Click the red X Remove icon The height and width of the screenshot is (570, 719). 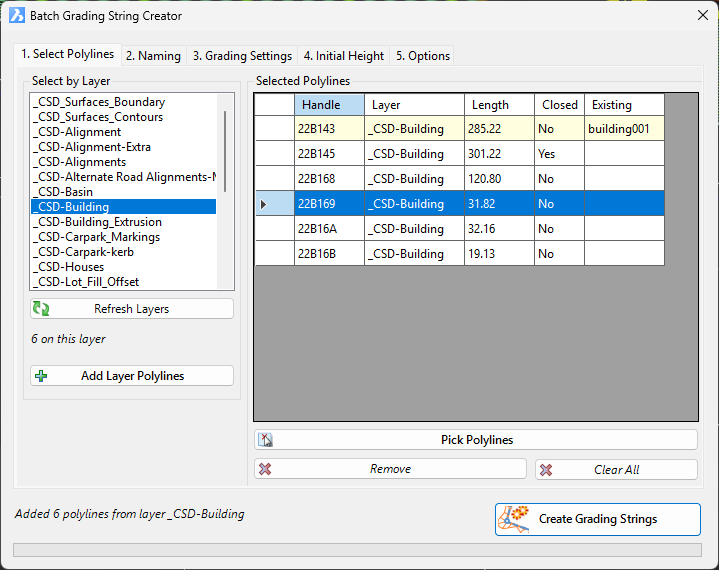(x=265, y=469)
